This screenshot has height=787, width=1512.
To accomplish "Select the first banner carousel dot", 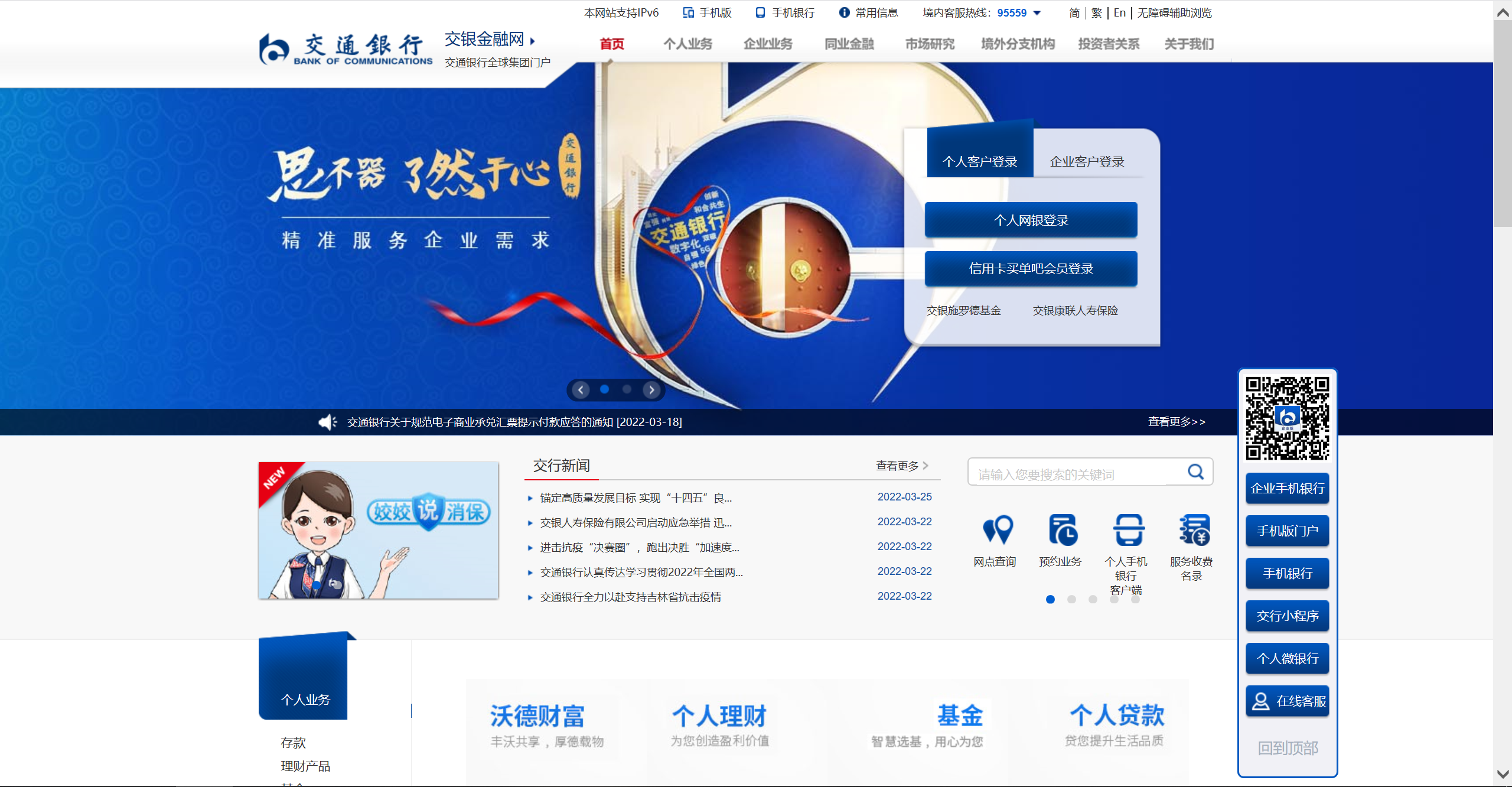I will (x=604, y=389).
